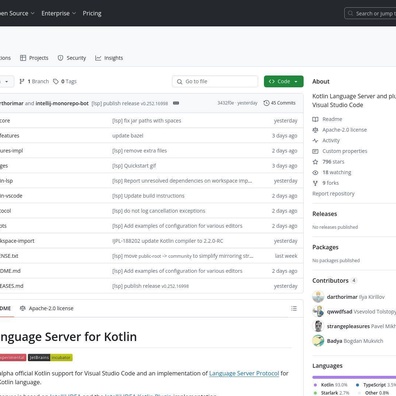Open the 45 Commits history
The image size is (396, 396).
click(279, 103)
